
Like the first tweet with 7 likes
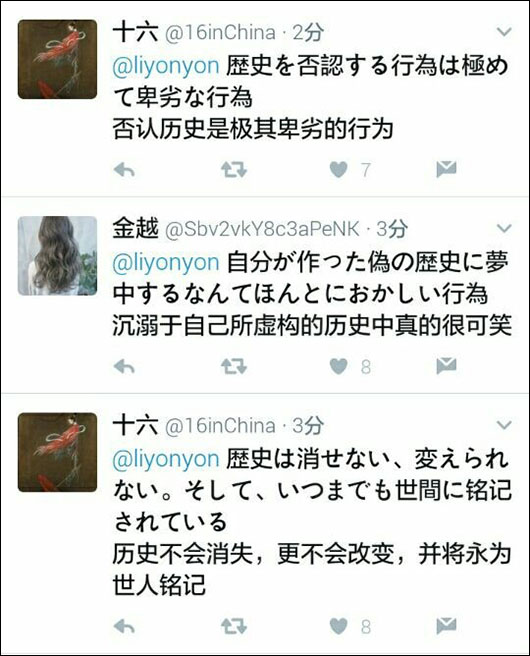[338, 169]
